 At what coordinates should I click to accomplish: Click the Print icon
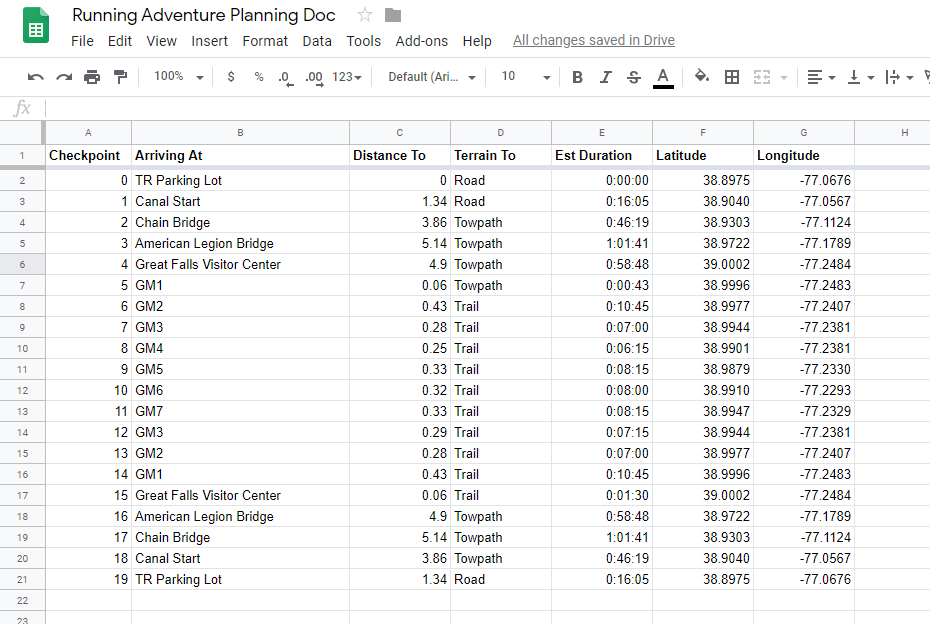91,77
